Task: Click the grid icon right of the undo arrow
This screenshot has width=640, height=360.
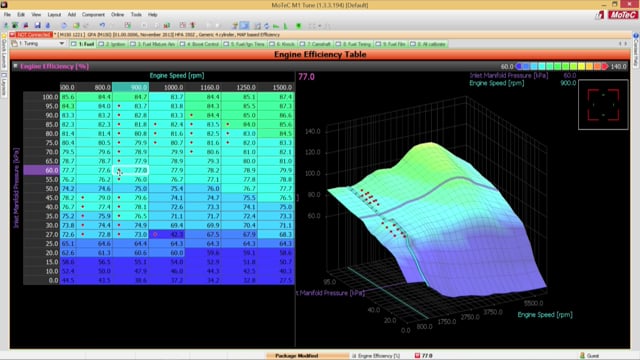Action: coord(128,25)
